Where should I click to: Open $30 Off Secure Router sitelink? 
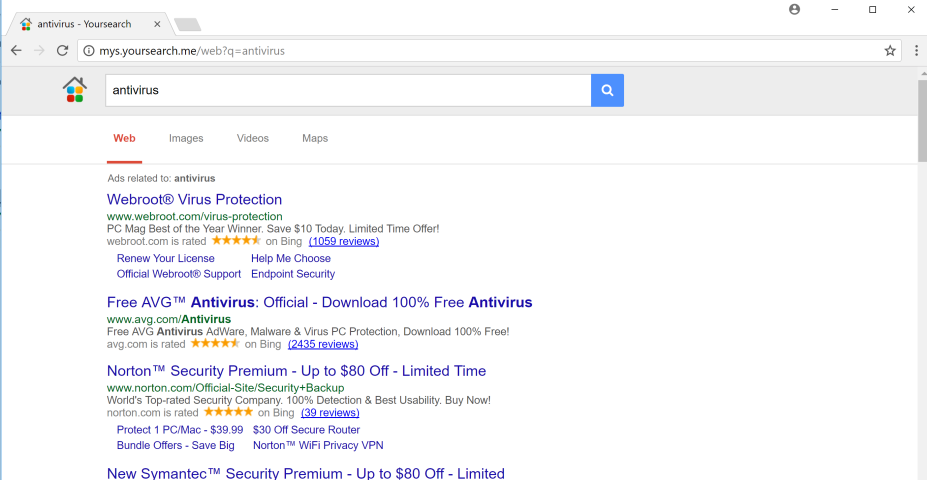coord(306,430)
